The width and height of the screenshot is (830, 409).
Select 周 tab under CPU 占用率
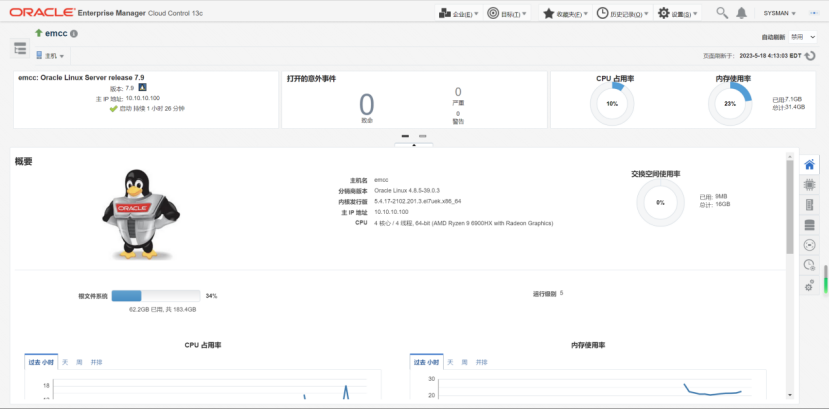coord(79,362)
